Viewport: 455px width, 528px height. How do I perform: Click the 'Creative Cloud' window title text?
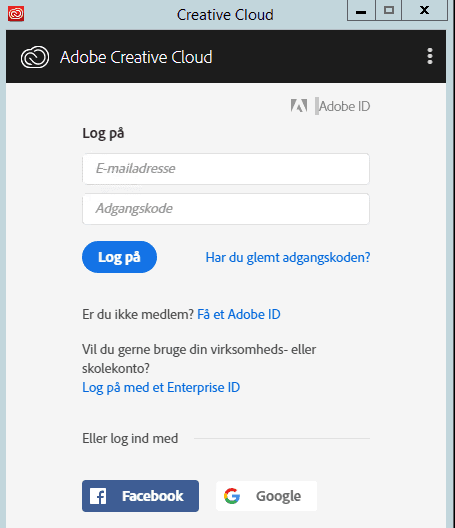coord(225,15)
